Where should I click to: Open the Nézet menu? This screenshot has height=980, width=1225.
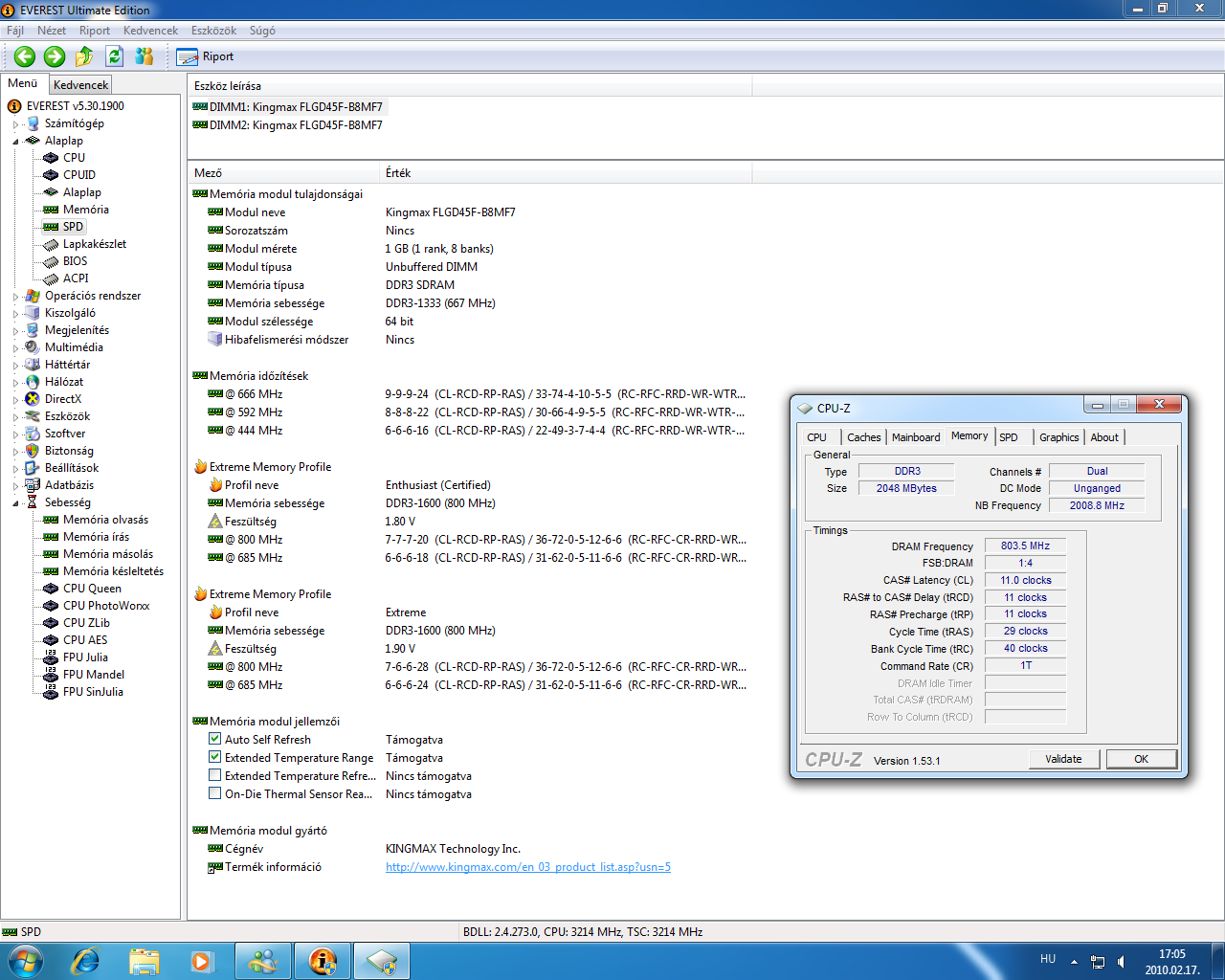tap(52, 31)
